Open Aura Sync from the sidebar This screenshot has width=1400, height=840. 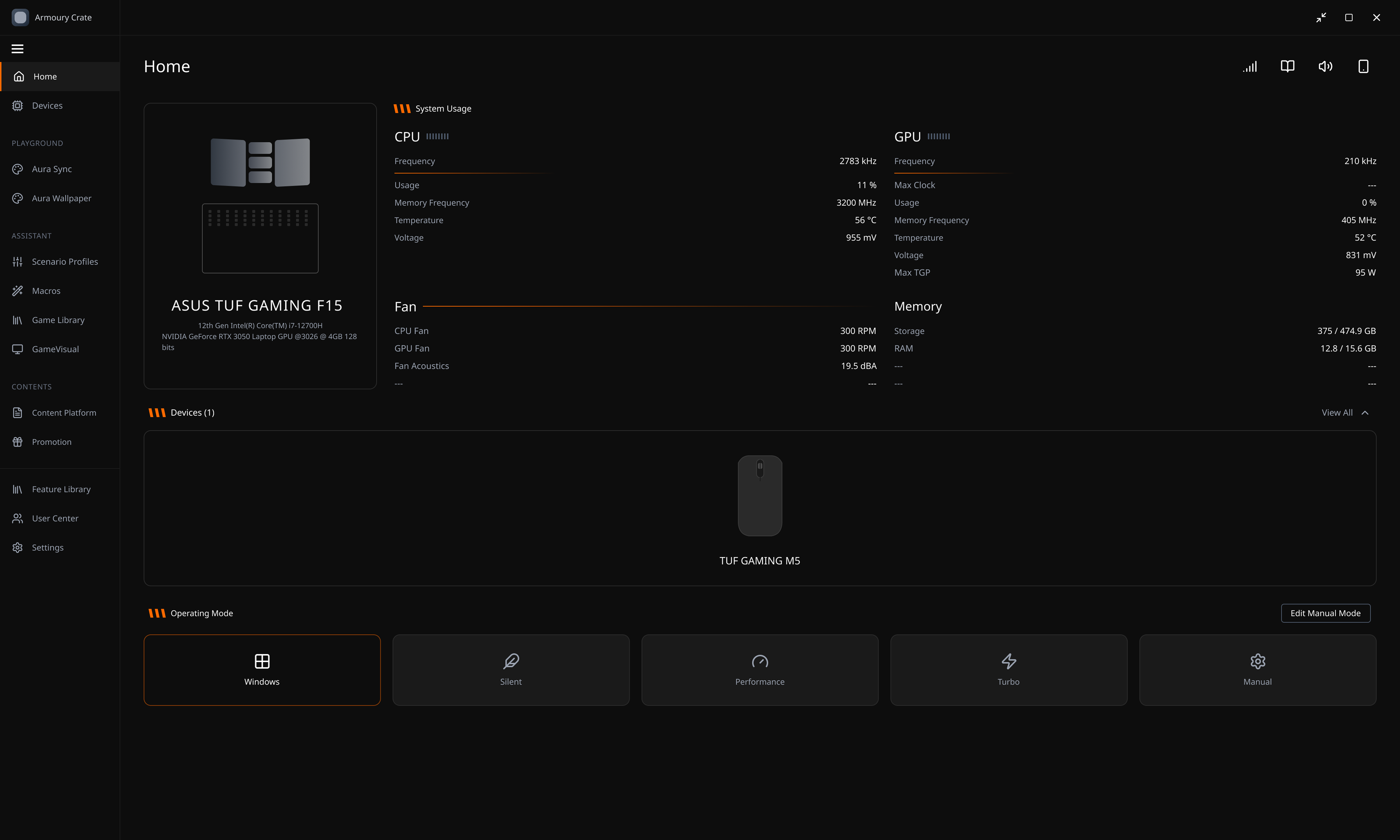52,169
